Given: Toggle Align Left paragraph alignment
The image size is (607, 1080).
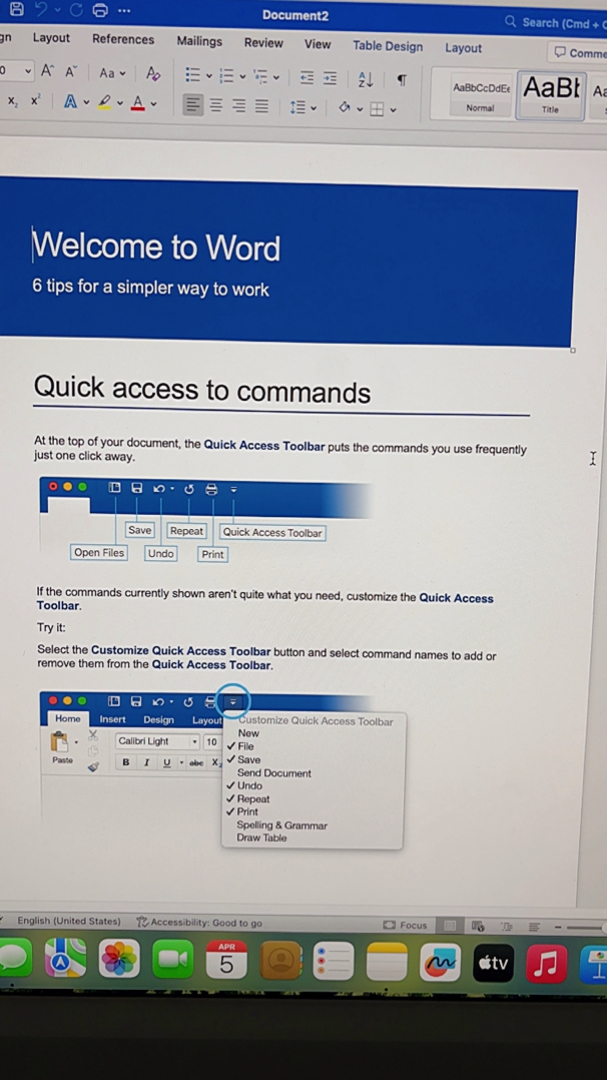Looking at the screenshot, I should click(193, 105).
